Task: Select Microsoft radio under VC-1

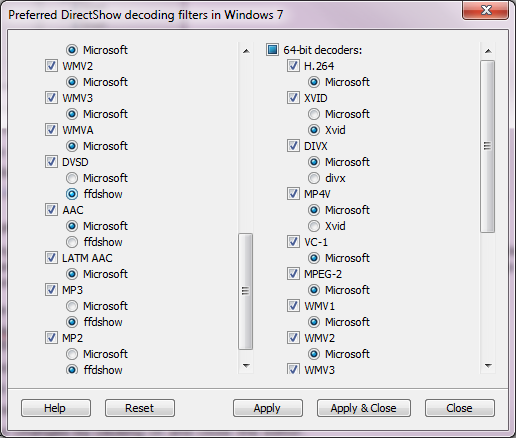Action: tap(314, 258)
